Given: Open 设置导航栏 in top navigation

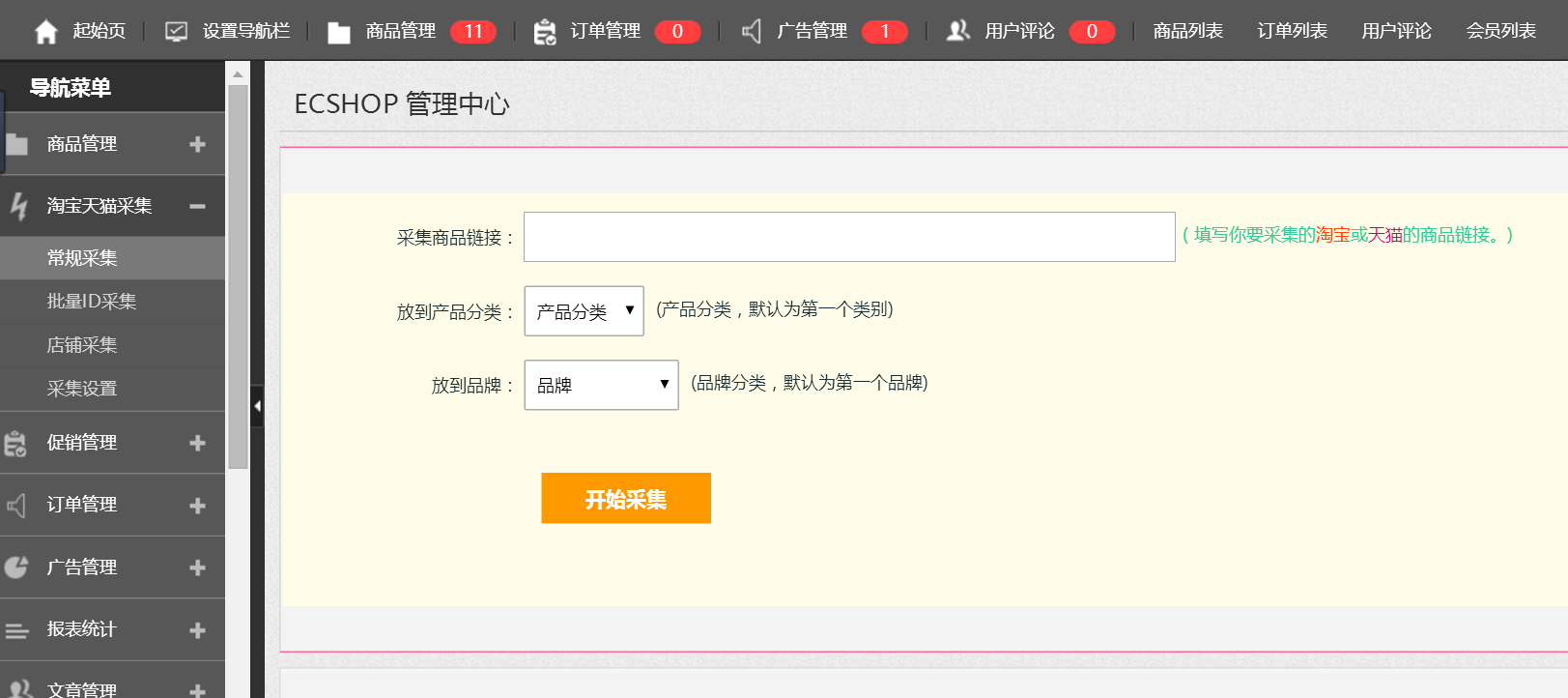Looking at the screenshot, I should (x=246, y=31).
